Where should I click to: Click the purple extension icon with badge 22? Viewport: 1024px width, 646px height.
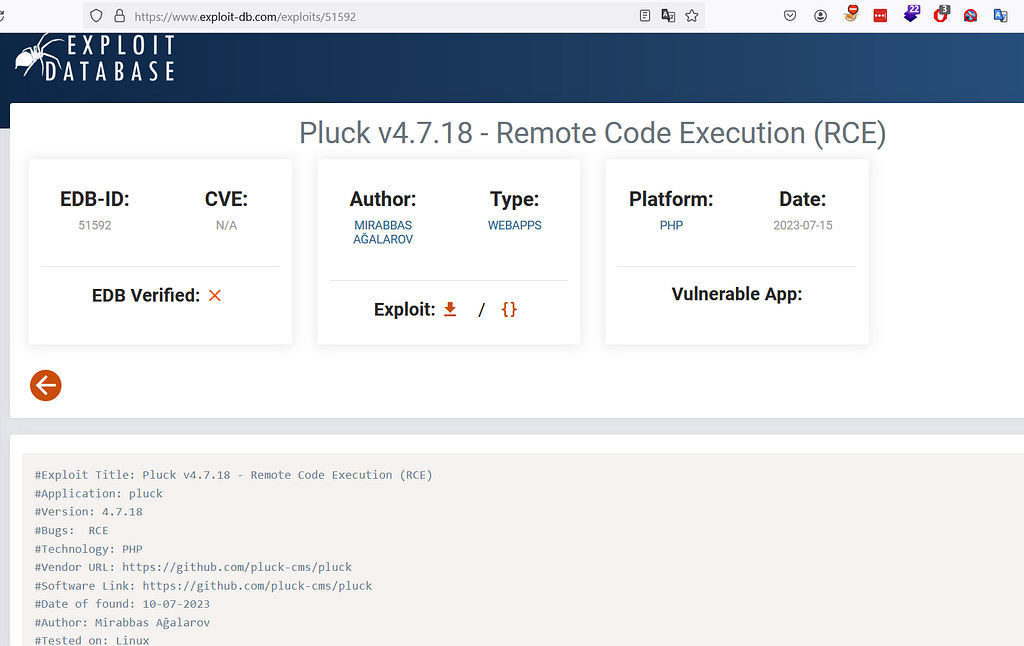click(912, 14)
